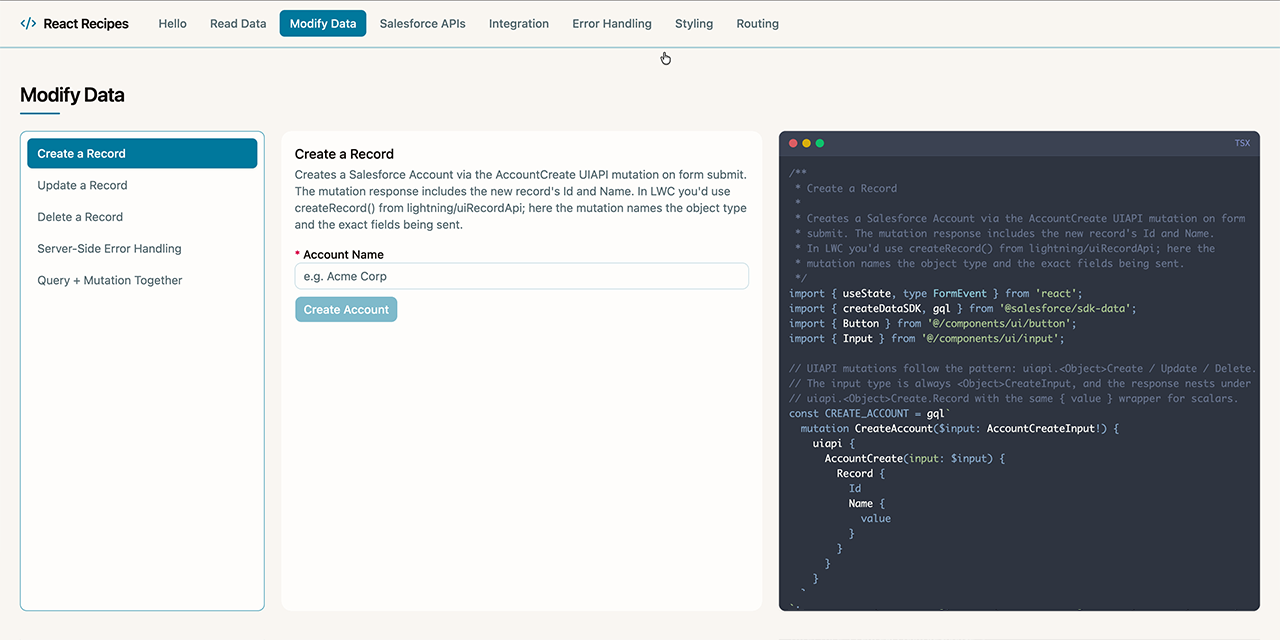The height and width of the screenshot is (640, 1280).
Task: Focus the Account Name input field
Action: pos(522,276)
